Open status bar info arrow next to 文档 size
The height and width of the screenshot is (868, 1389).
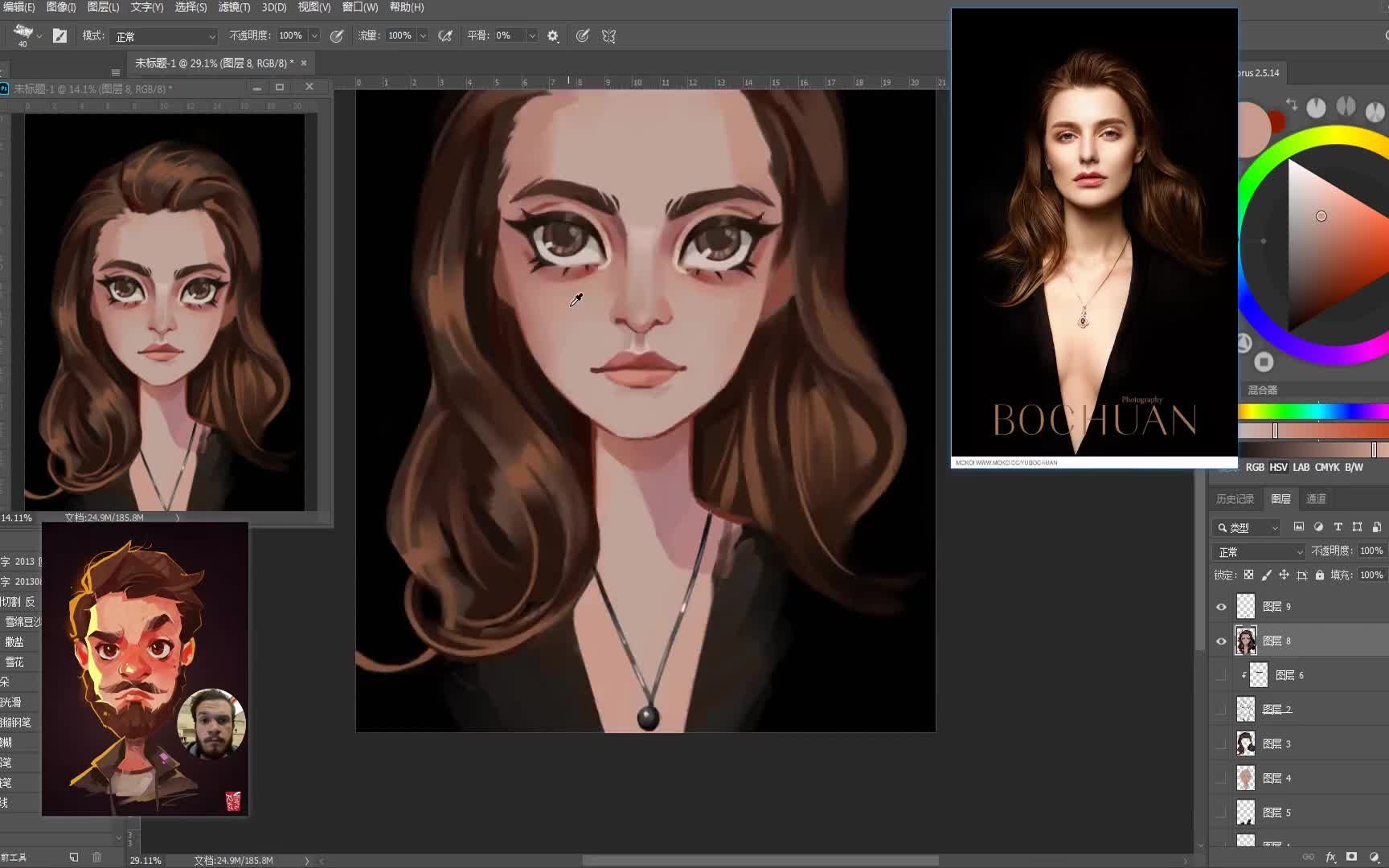click(x=306, y=860)
